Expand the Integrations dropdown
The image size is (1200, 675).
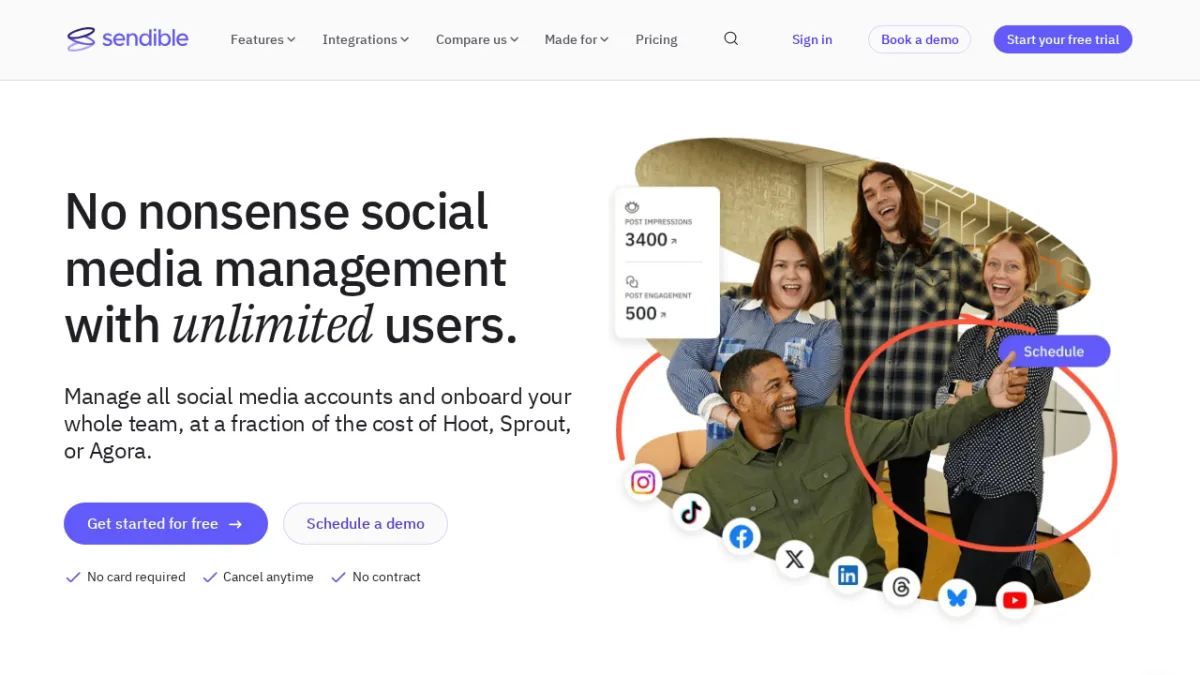point(366,40)
